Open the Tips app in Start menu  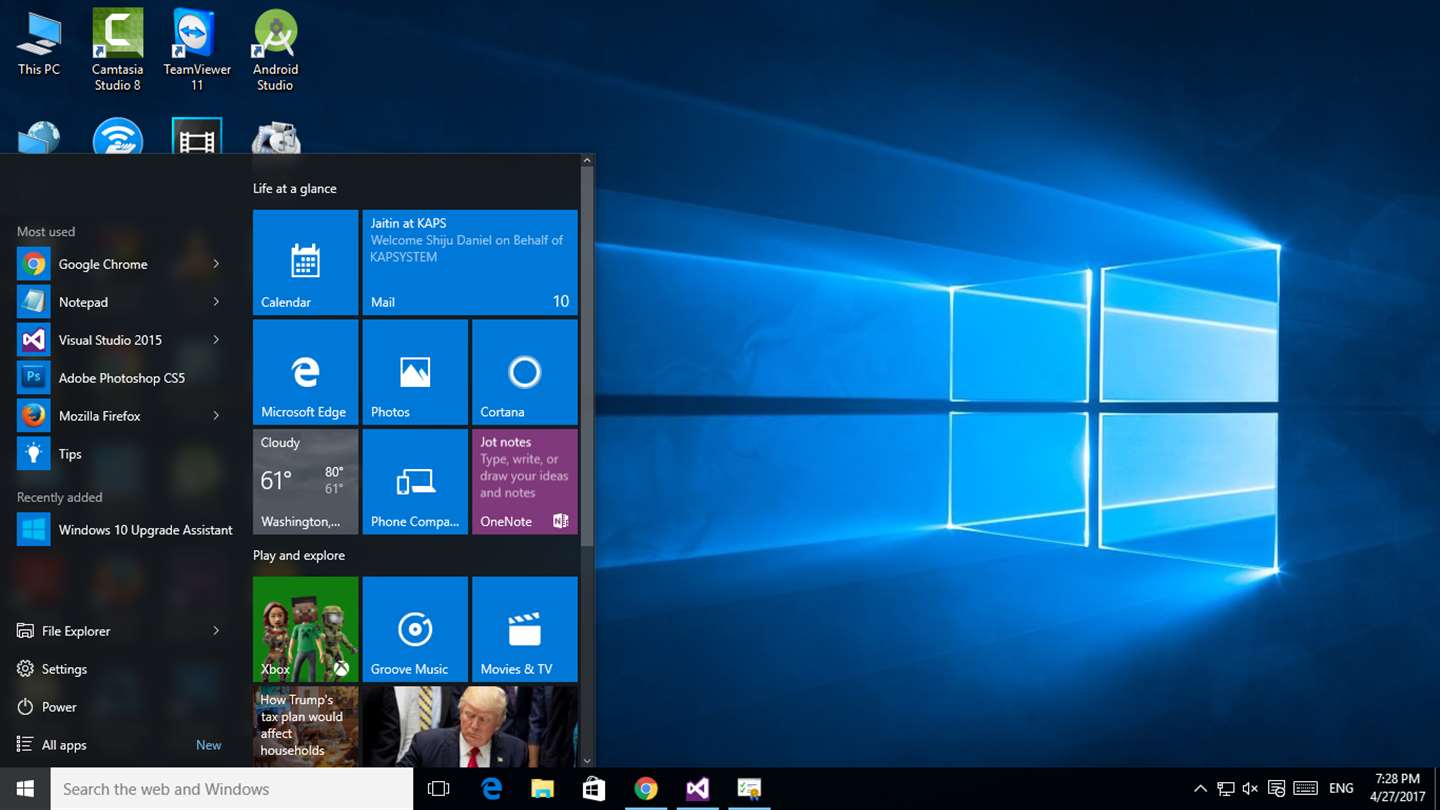click(120, 454)
